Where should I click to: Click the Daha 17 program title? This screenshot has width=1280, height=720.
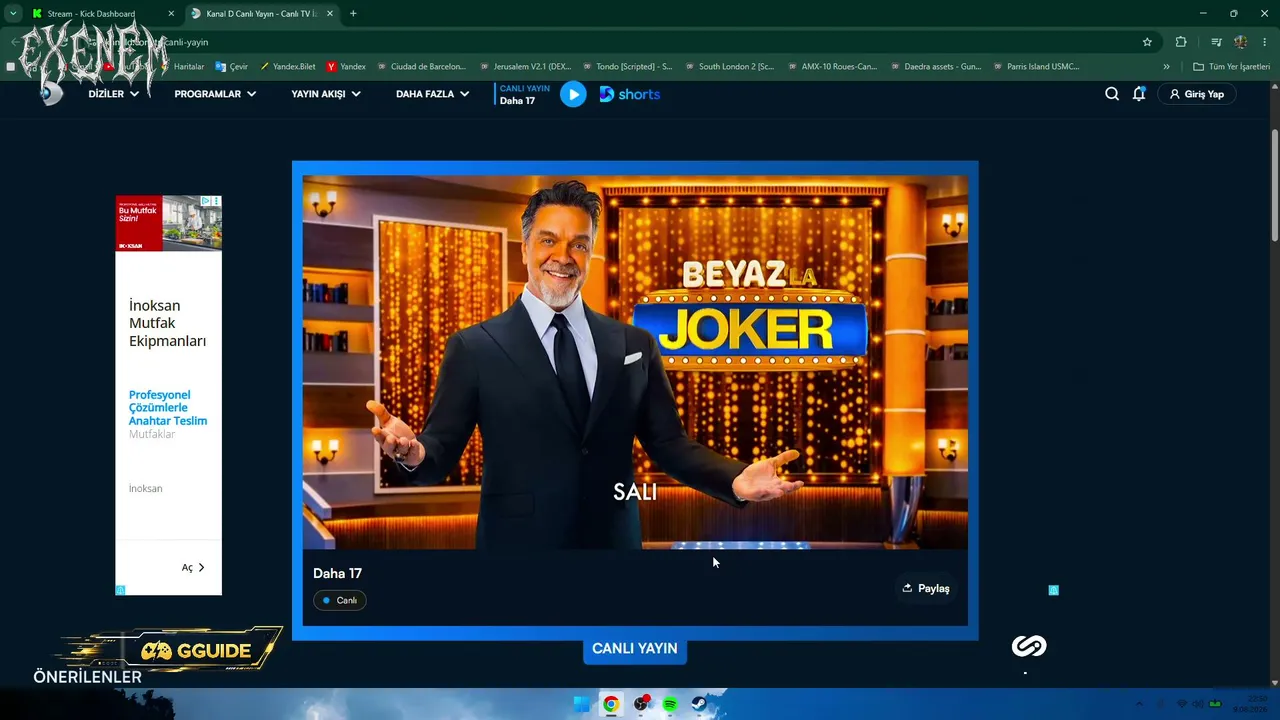tap(337, 573)
